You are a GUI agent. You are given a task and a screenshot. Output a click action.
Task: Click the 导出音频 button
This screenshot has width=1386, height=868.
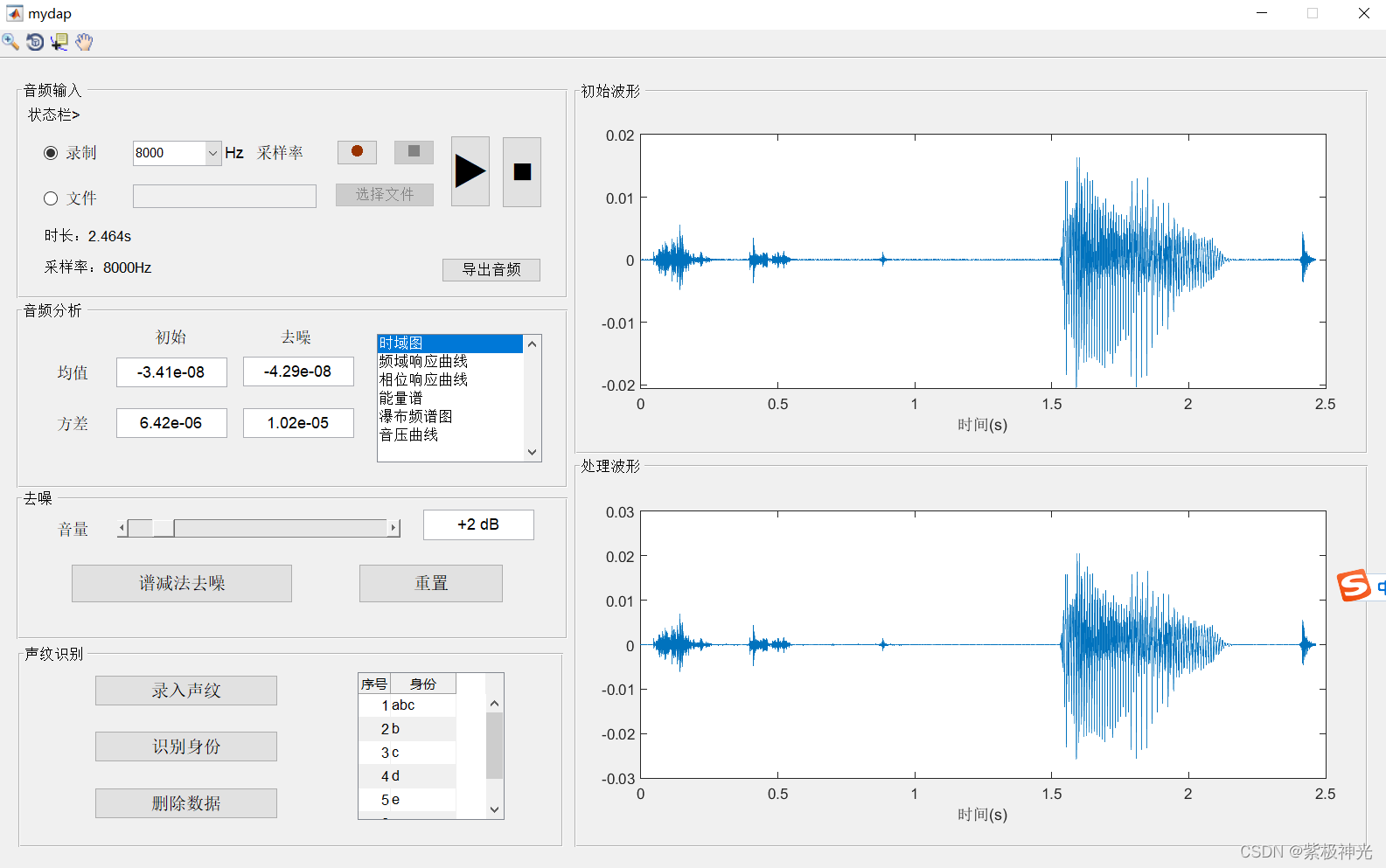[x=491, y=269]
